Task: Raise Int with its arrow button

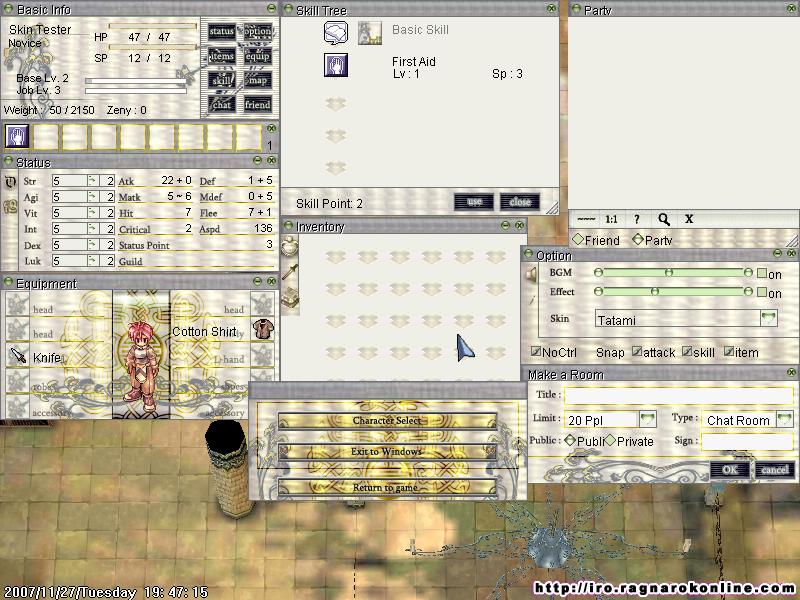Action: (x=92, y=229)
